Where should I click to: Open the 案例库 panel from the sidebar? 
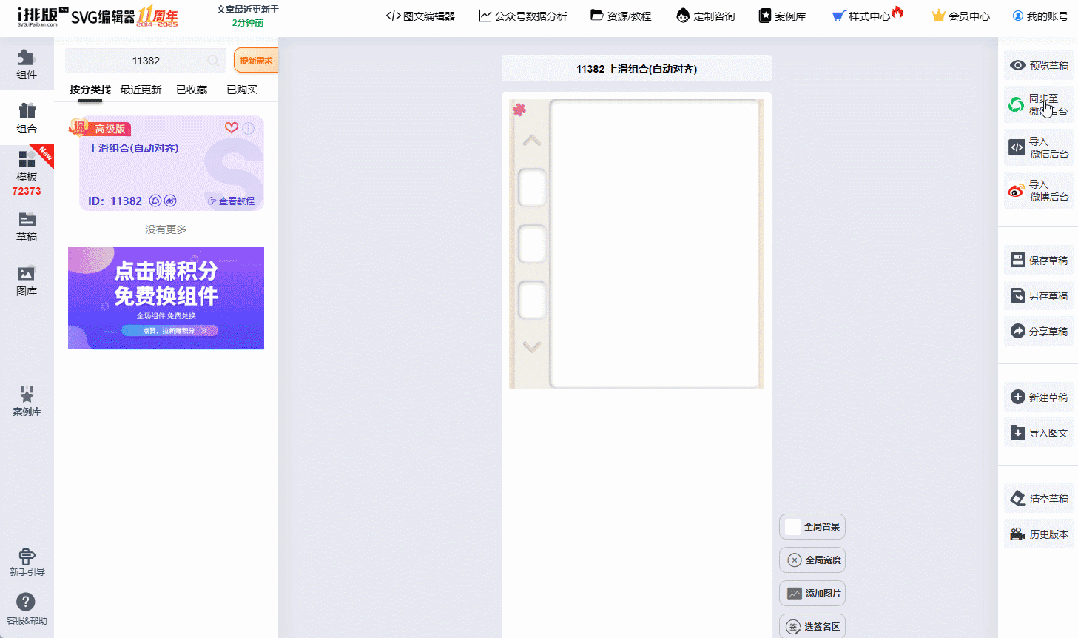[26, 398]
